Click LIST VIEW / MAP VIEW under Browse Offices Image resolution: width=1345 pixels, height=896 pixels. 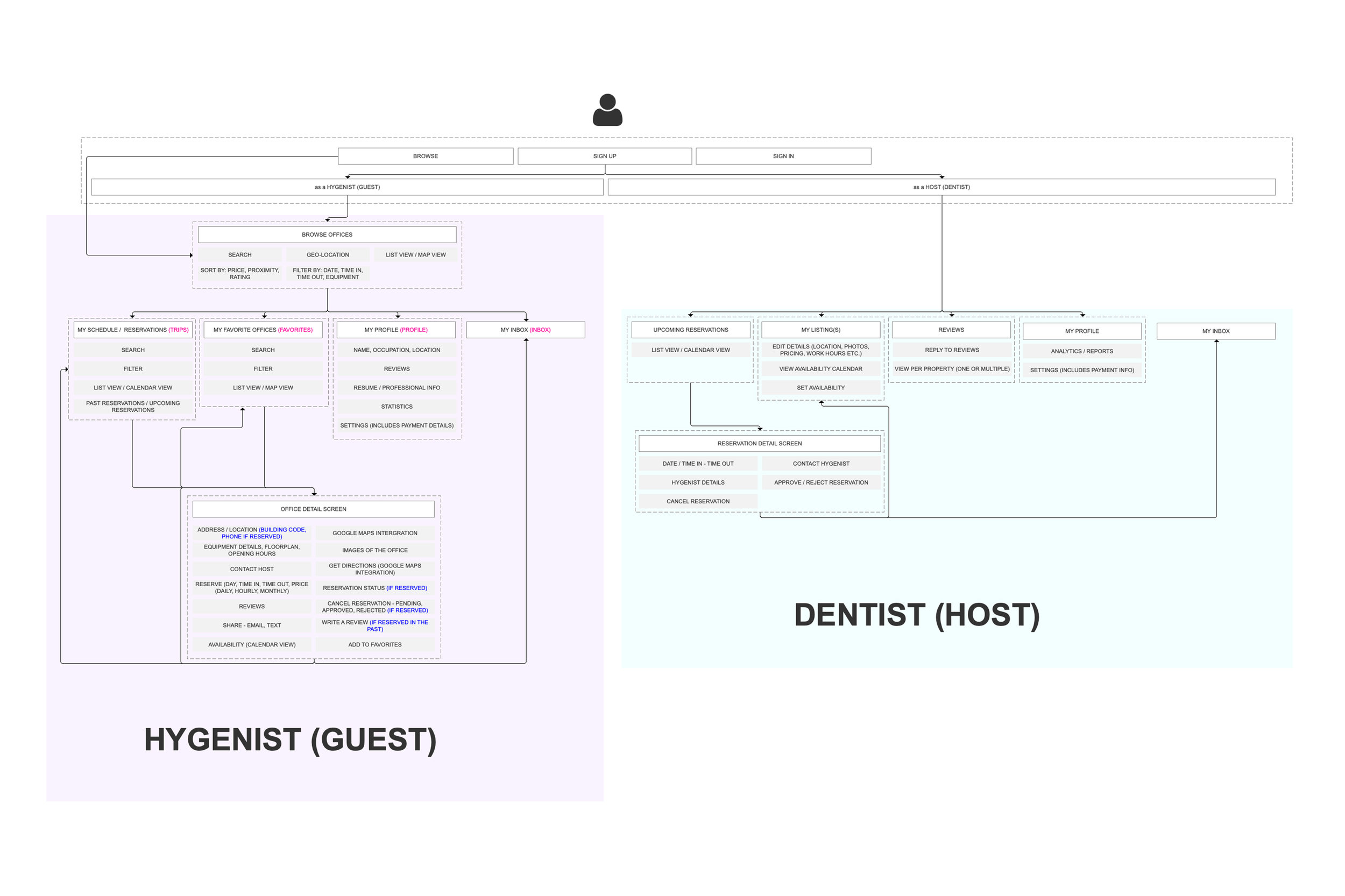coord(415,255)
